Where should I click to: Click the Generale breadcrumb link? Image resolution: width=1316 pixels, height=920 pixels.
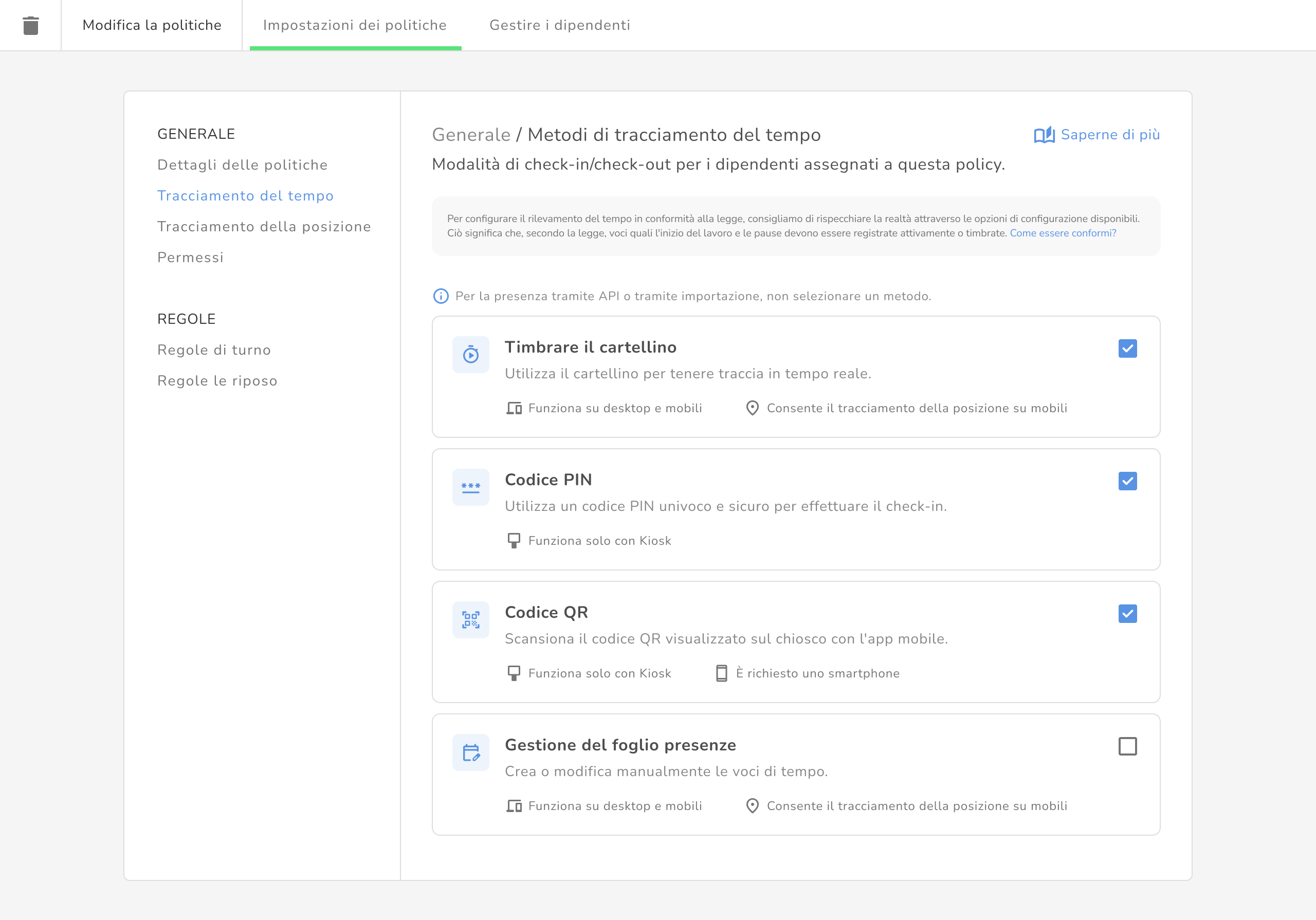point(470,135)
